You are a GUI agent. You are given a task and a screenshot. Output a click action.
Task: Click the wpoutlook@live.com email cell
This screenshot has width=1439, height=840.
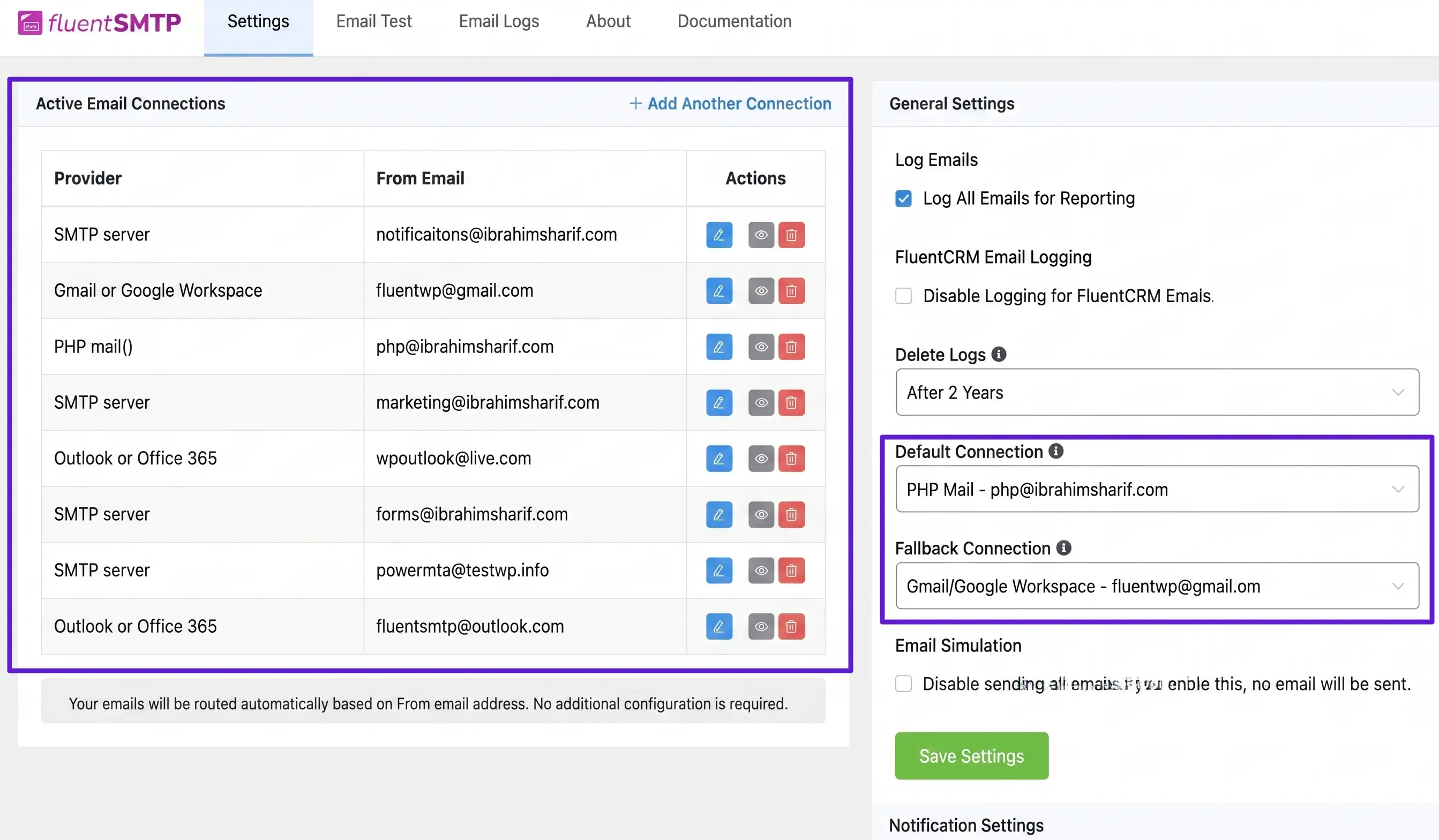(x=525, y=459)
